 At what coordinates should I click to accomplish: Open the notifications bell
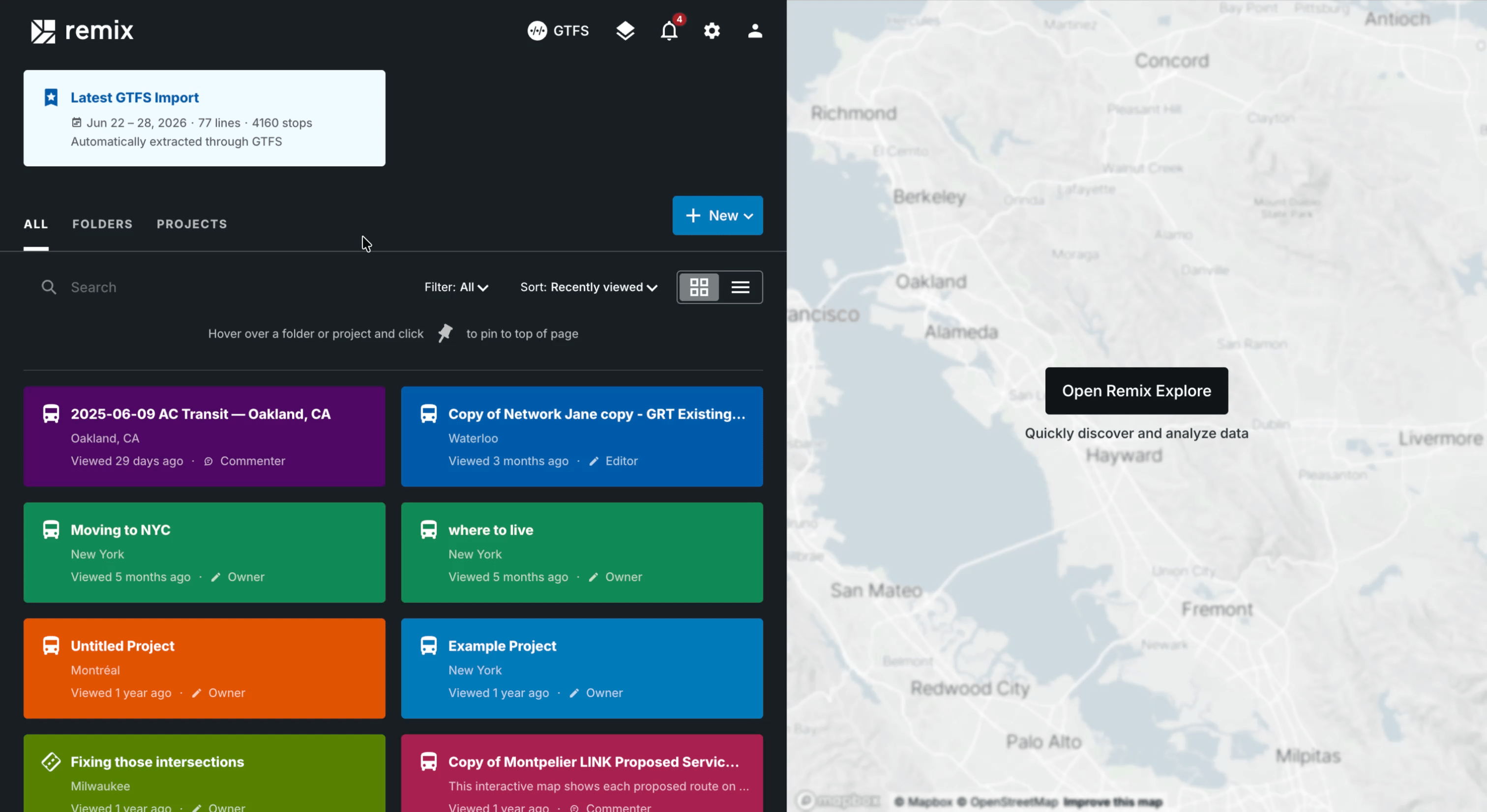point(669,30)
